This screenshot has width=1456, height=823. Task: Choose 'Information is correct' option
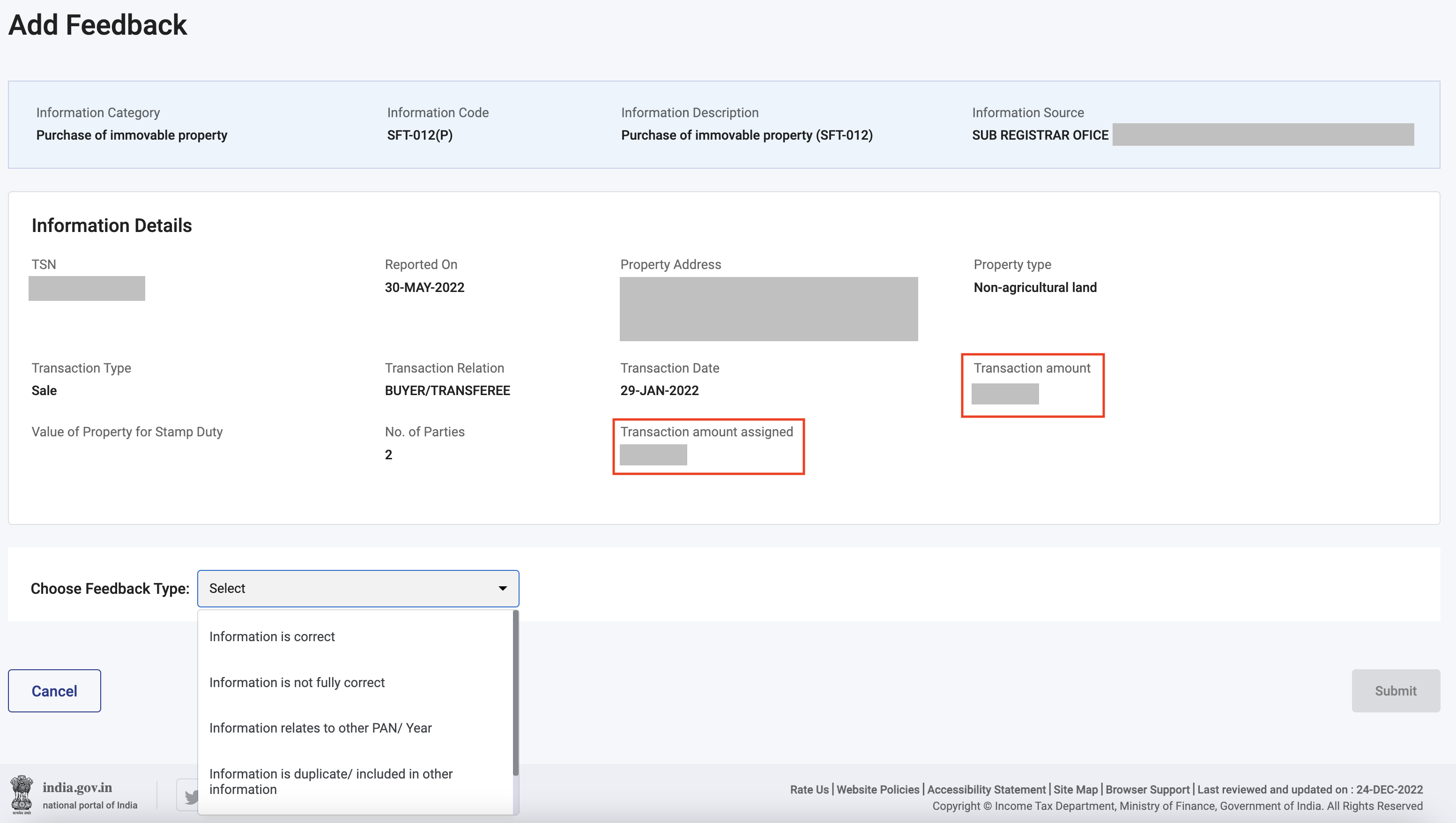click(272, 636)
